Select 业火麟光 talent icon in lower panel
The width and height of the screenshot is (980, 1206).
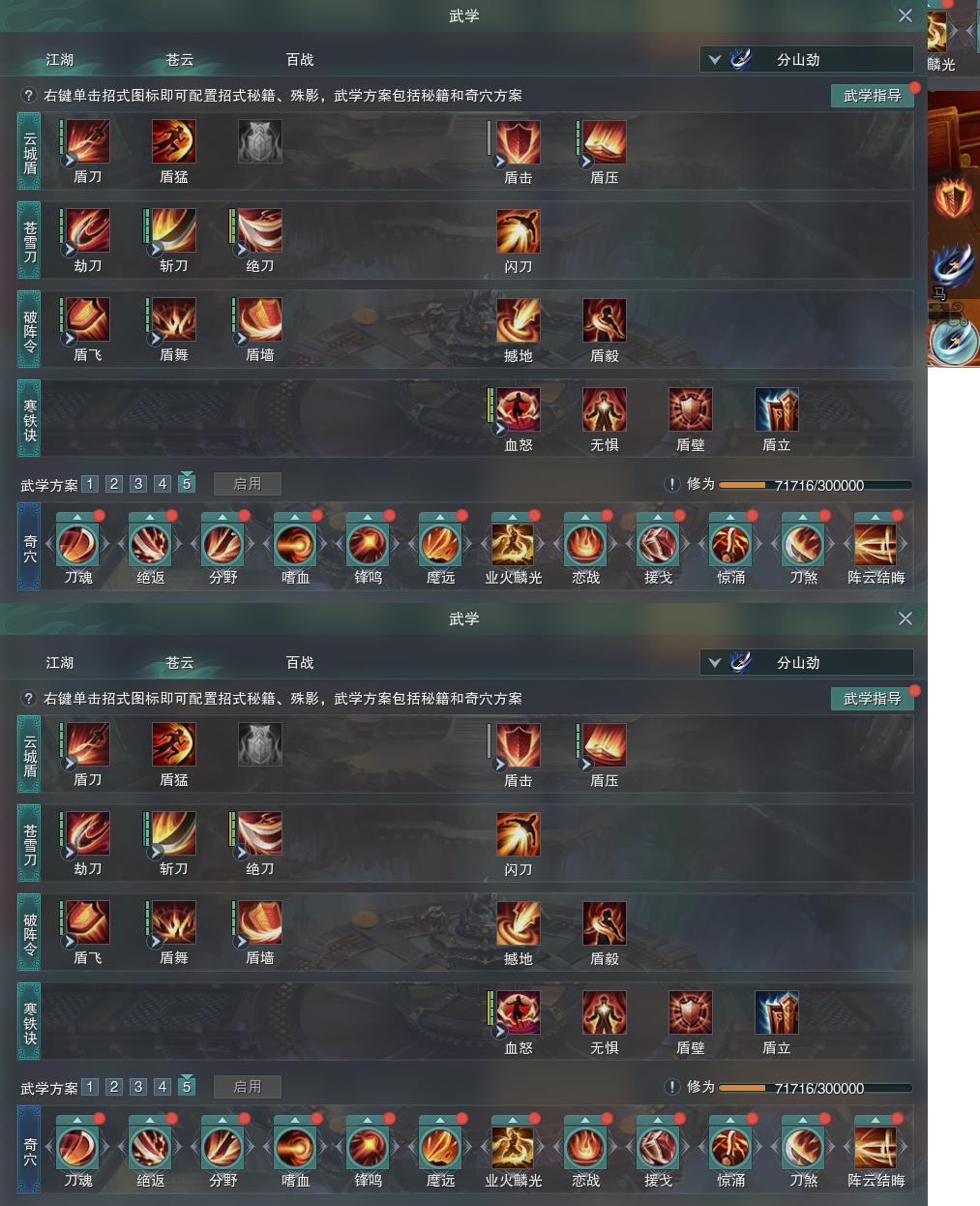(513, 1148)
